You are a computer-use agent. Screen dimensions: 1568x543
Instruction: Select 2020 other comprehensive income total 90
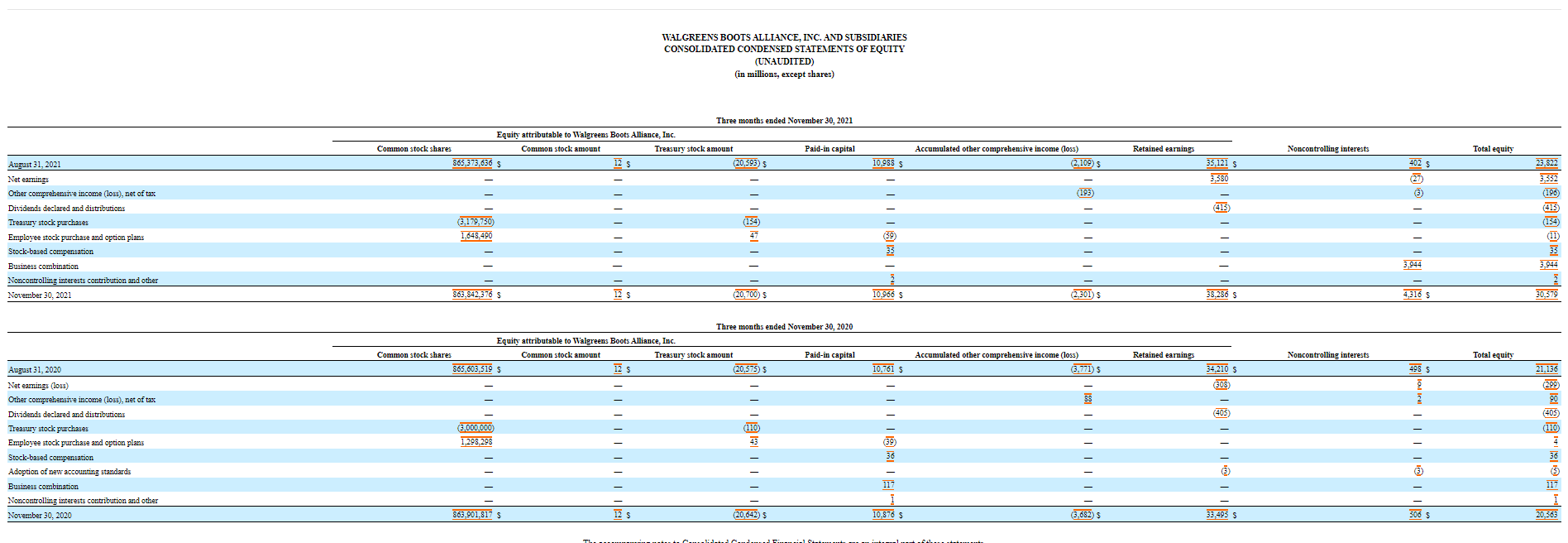coord(1554,398)
